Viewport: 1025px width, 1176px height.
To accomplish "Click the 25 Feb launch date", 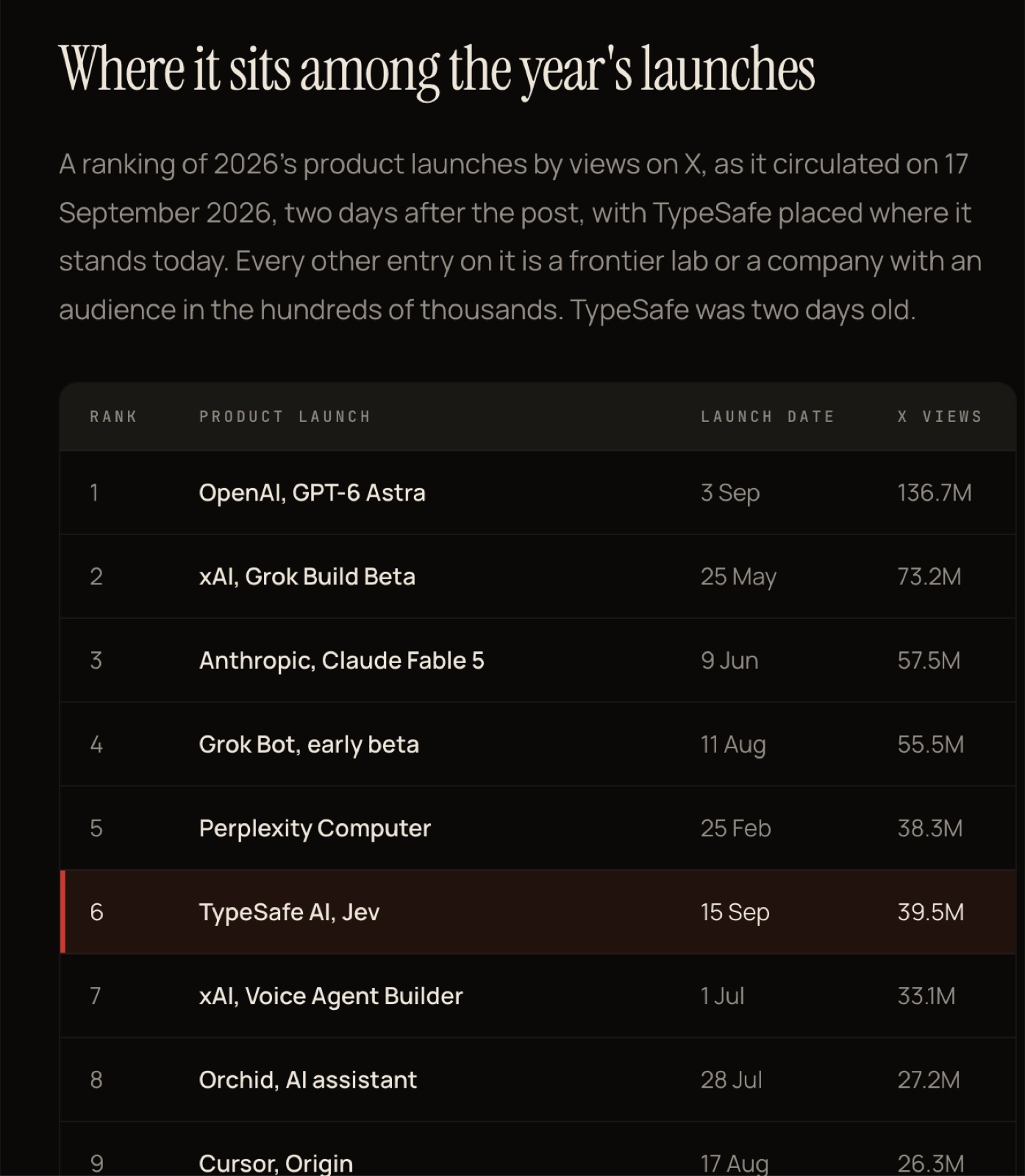I will pos(735,828).
